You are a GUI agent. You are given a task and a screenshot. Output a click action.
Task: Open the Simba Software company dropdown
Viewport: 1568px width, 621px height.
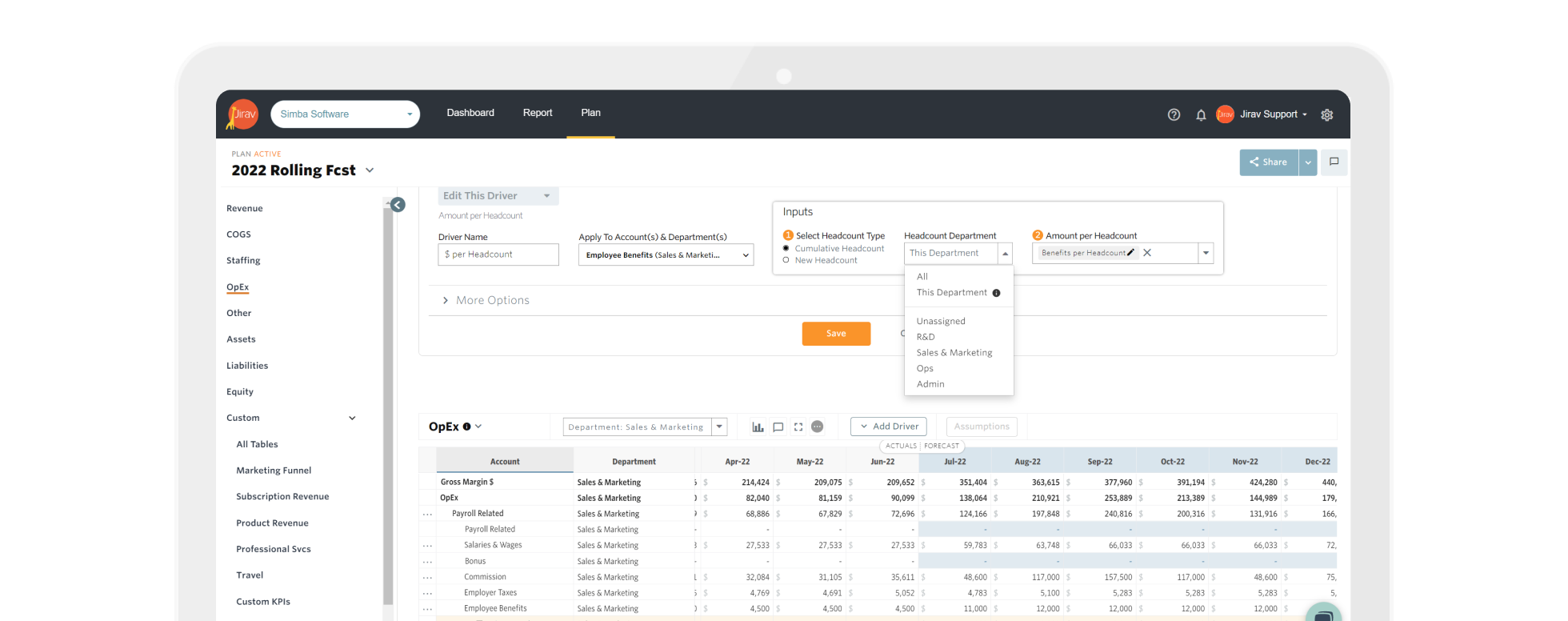click(x=345, y=114)
